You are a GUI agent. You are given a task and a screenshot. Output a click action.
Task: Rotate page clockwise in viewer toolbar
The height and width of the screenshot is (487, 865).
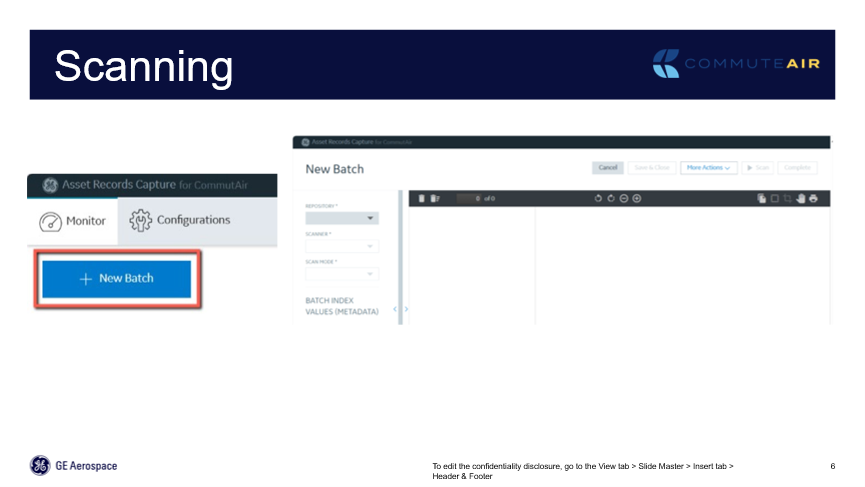click(611, 198)
